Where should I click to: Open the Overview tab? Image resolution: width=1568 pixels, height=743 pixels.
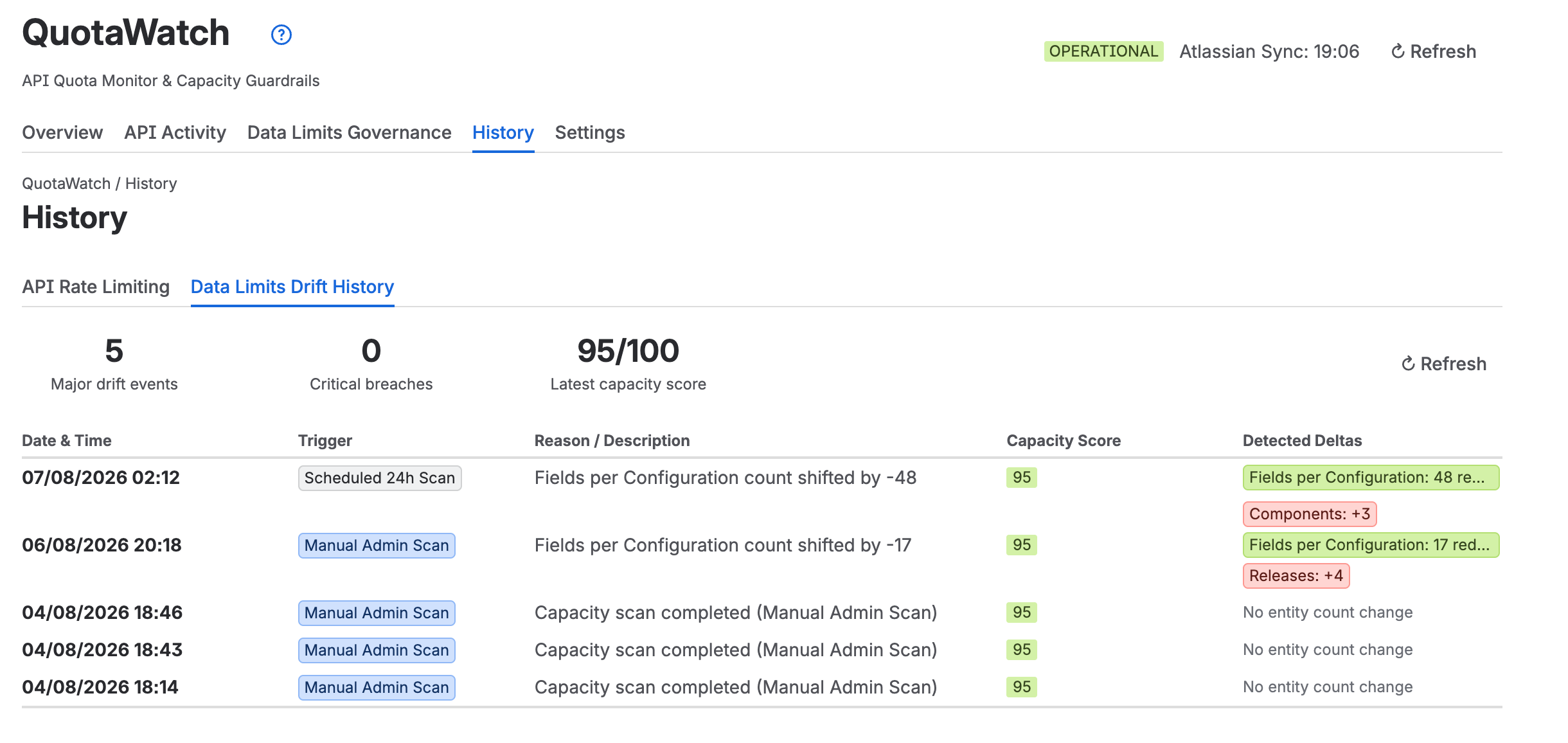click(62, 132)
